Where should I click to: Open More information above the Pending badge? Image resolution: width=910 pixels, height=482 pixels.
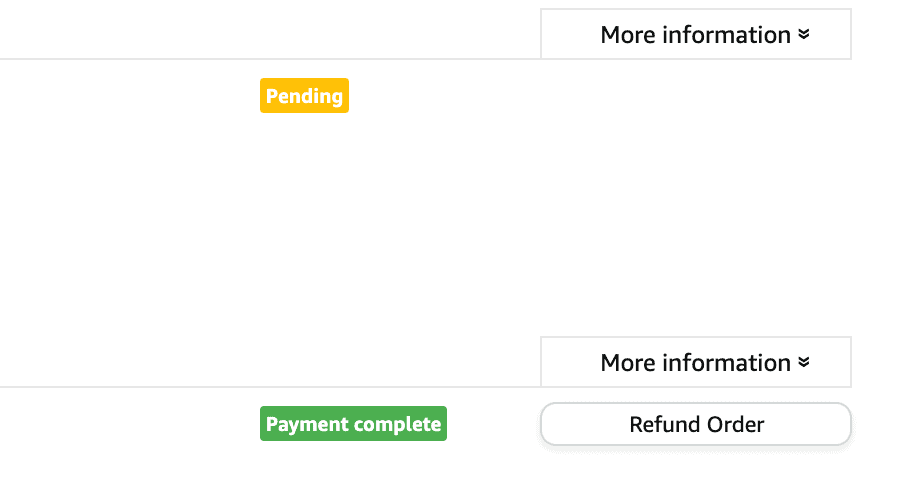[x=696, y=35]
